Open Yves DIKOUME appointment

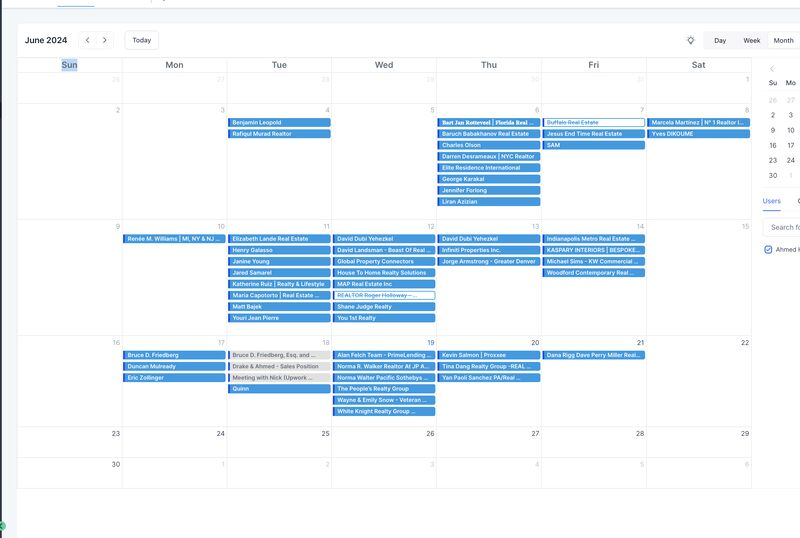click(x=698, y=134)
